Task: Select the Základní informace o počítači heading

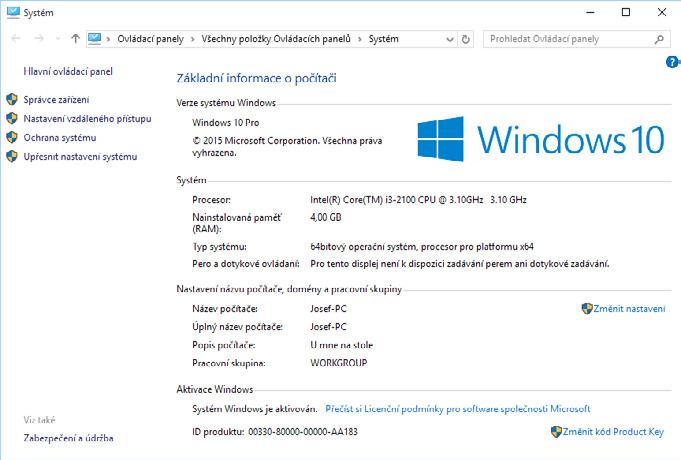Action: click(256, 78)
